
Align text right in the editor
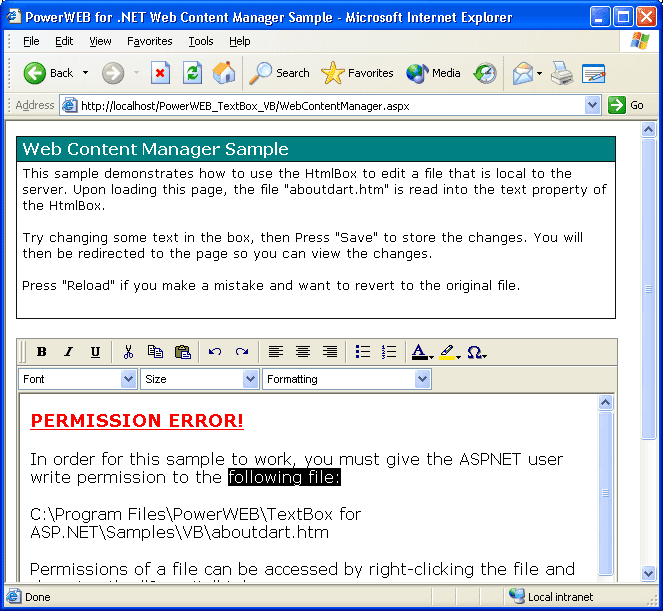click(x=330, y=352)
